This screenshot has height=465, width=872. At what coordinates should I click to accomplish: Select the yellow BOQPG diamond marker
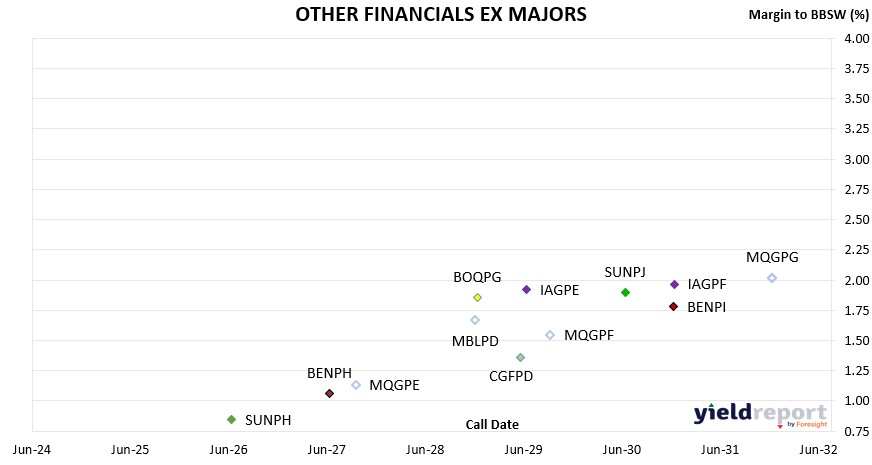click(478, 297)
